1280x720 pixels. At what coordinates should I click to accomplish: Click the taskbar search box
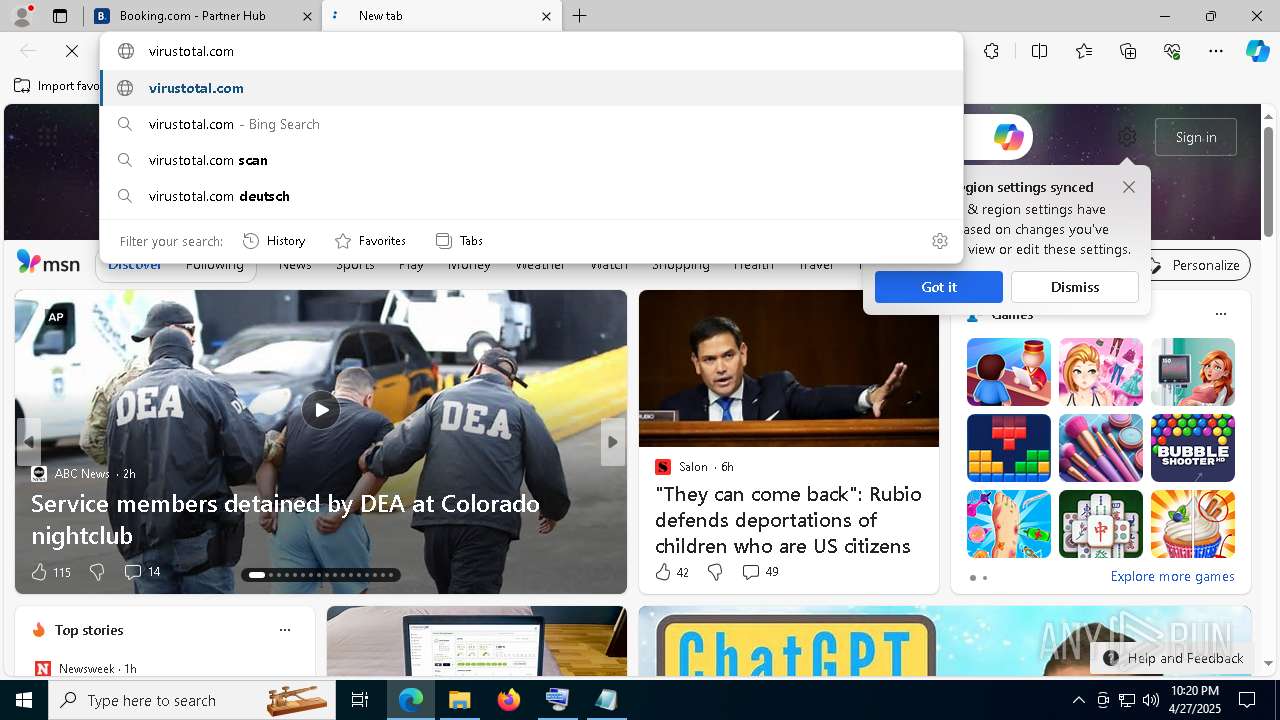point(193,700)
